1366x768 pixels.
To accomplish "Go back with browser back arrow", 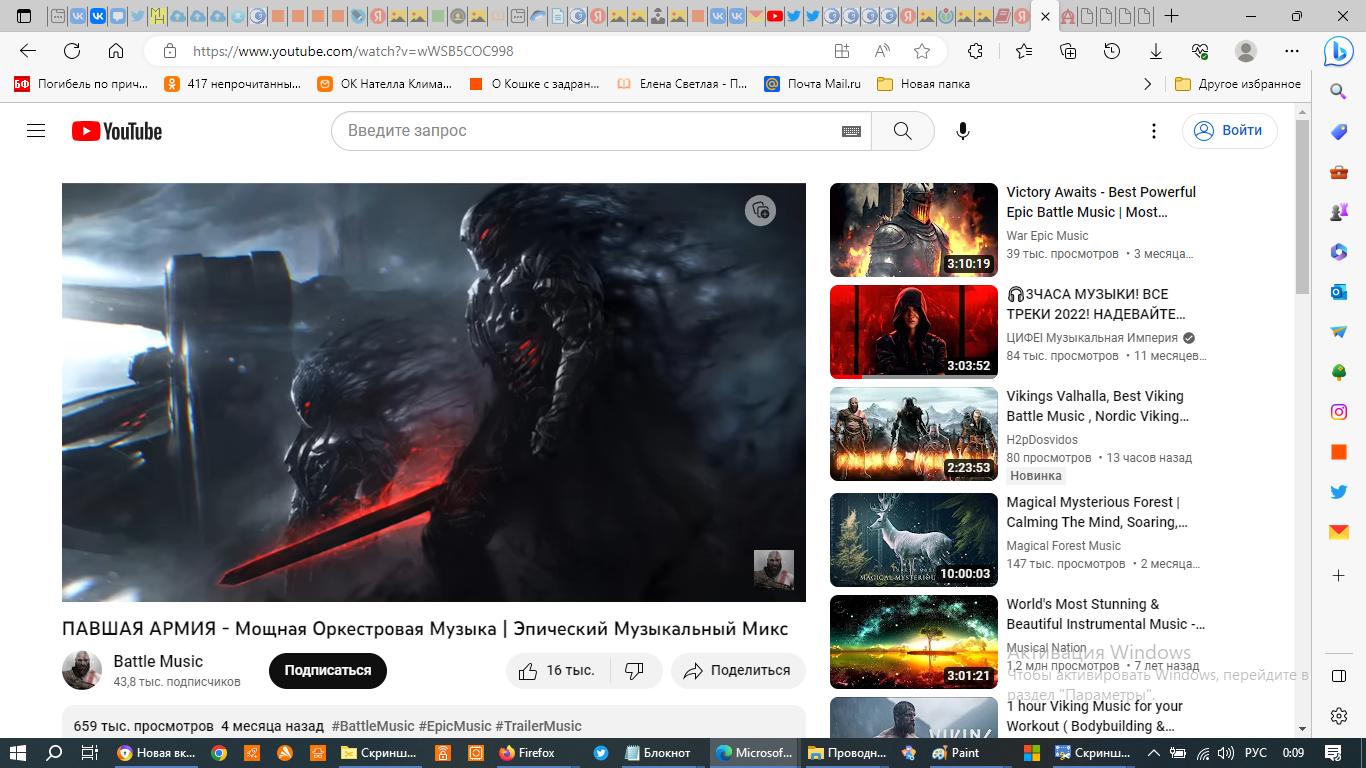I will [28, 51].
